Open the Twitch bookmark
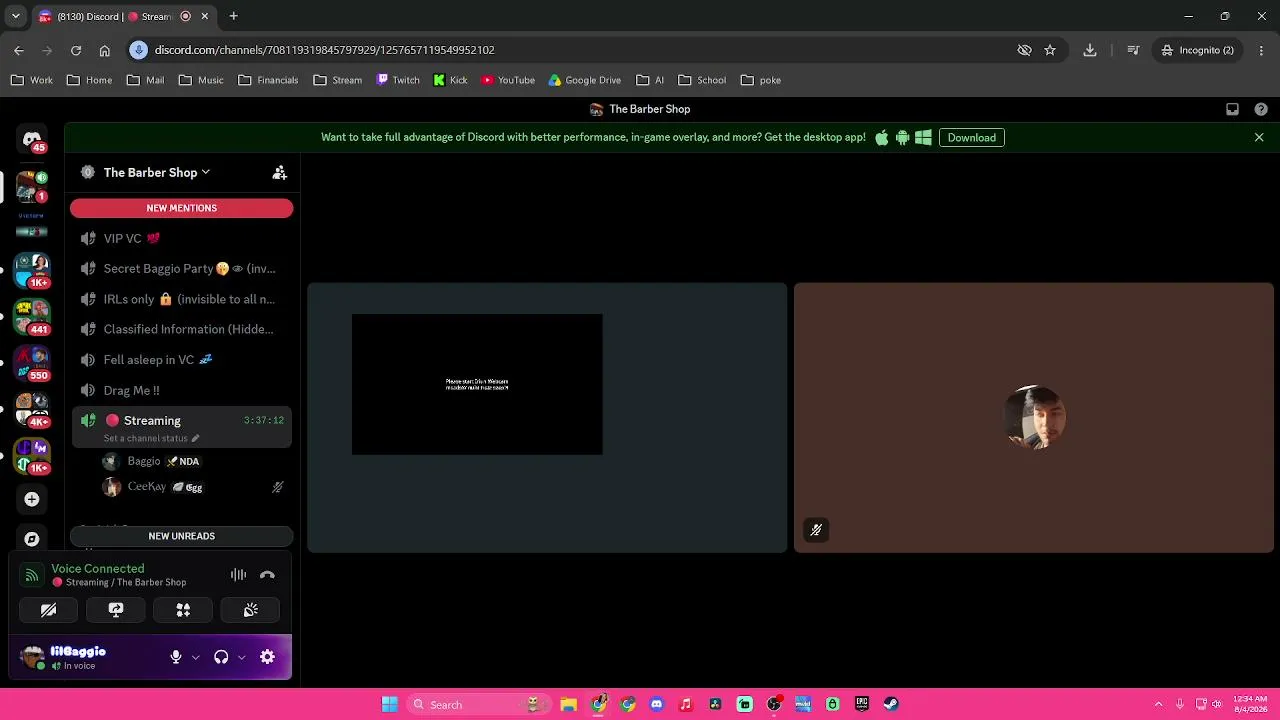Image resolution: width=1280 pixels, height=720 pixels. 398,80
